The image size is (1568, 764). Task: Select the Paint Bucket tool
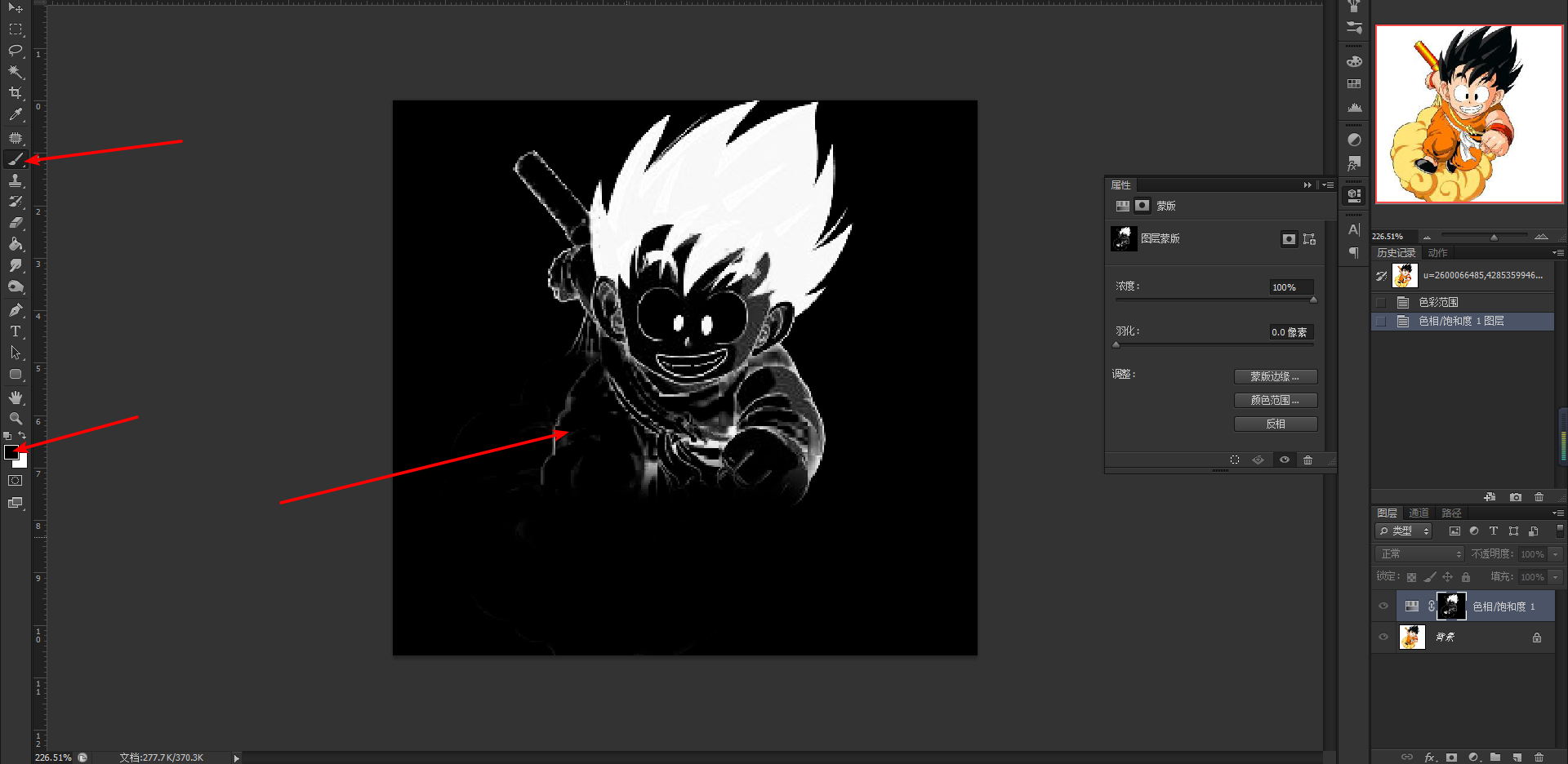click(x=16, y=244)
